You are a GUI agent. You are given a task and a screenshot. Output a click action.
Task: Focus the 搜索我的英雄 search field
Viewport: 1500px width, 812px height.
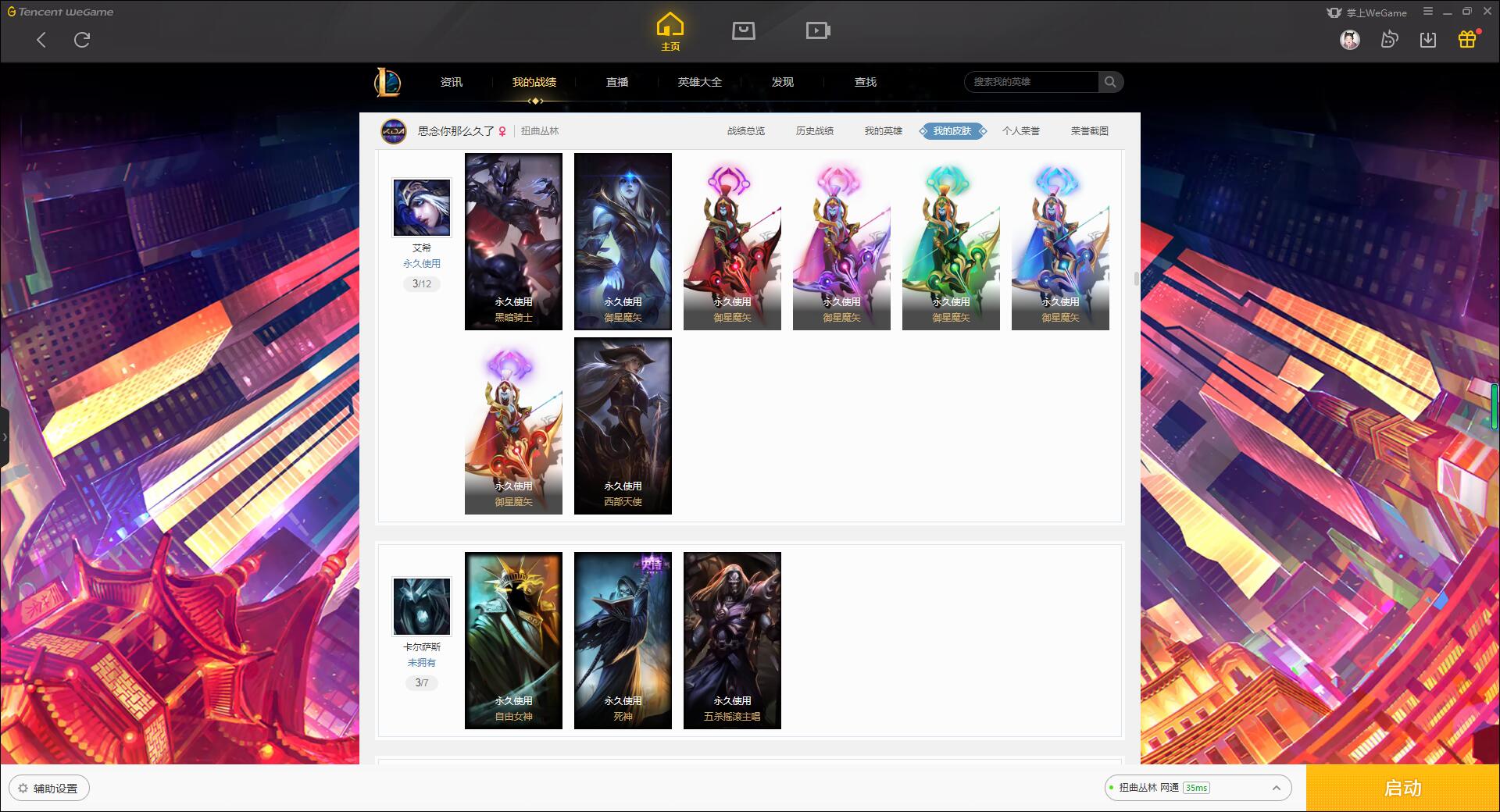point(1032,82)
